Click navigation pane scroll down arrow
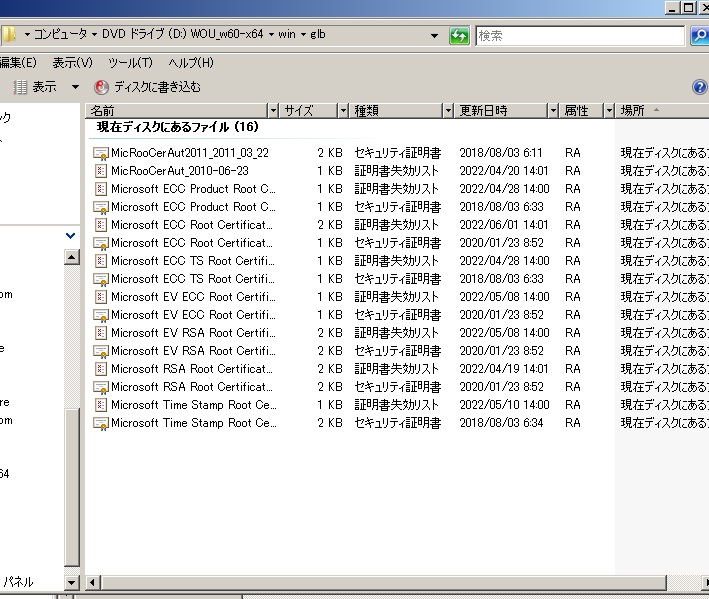Screen dimensions: 709x599 tap(71, 582)
